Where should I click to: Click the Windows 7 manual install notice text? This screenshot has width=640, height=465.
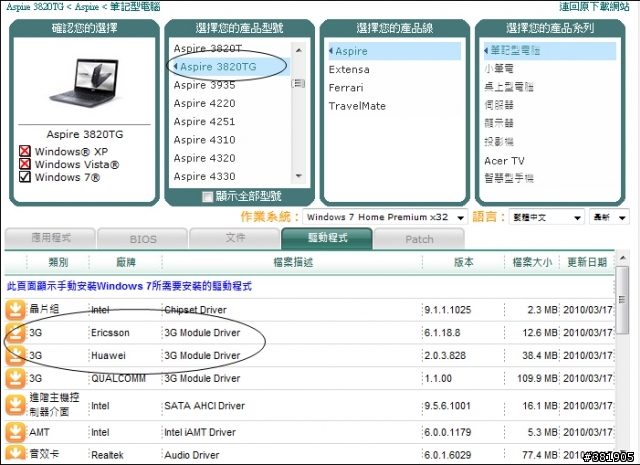(129, 286)
